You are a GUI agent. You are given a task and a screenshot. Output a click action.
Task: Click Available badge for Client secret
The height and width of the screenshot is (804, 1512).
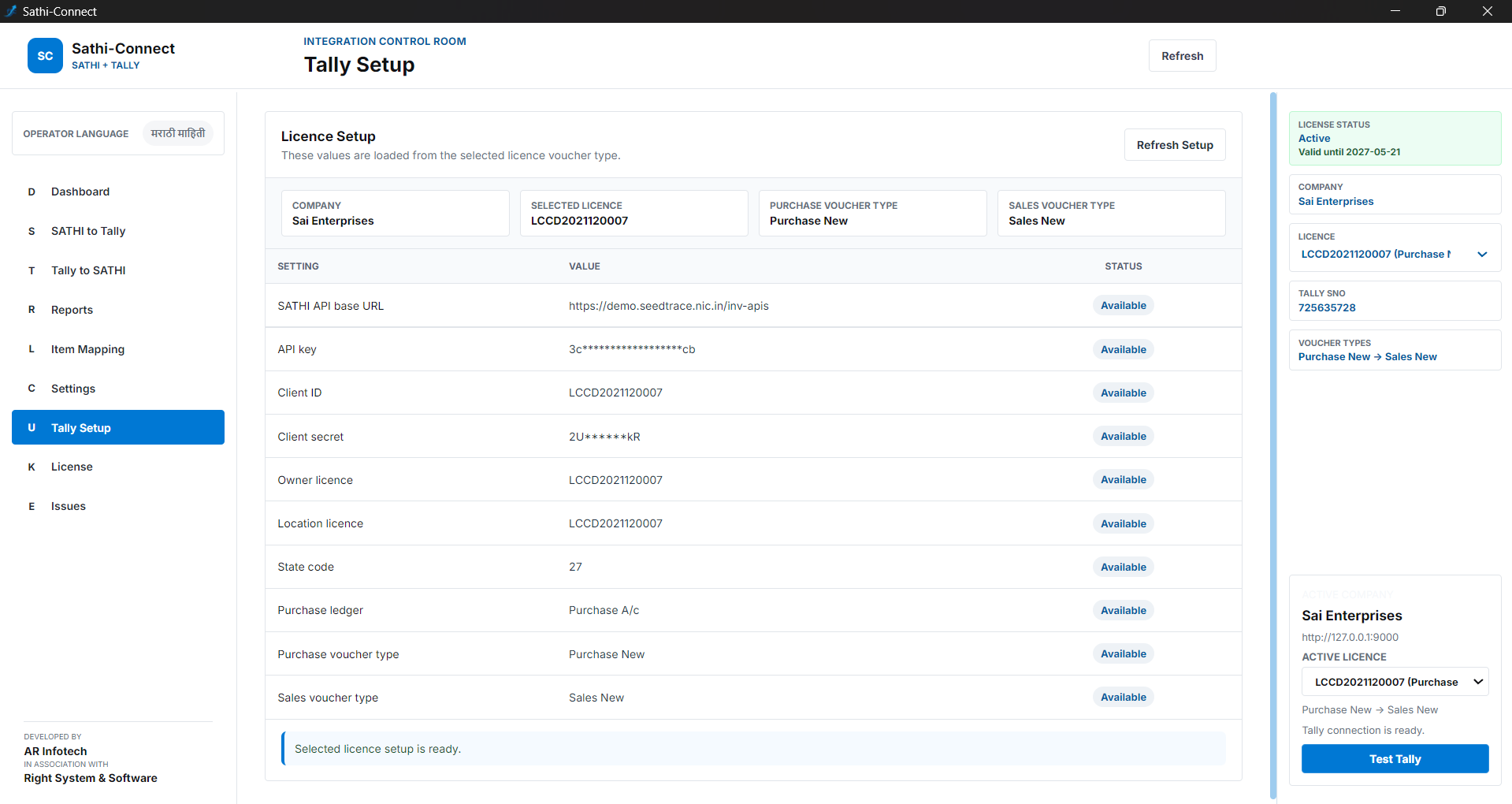pyautogui.click(x=1123, y=436)
